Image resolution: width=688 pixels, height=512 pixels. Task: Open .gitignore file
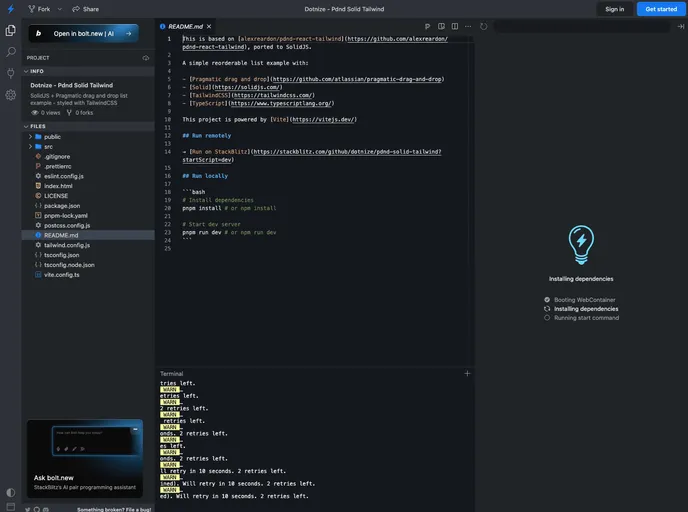point(88,157)
